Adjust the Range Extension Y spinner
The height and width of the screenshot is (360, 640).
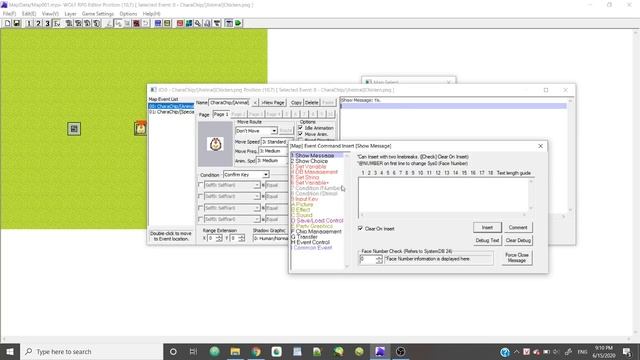(242, 238)
